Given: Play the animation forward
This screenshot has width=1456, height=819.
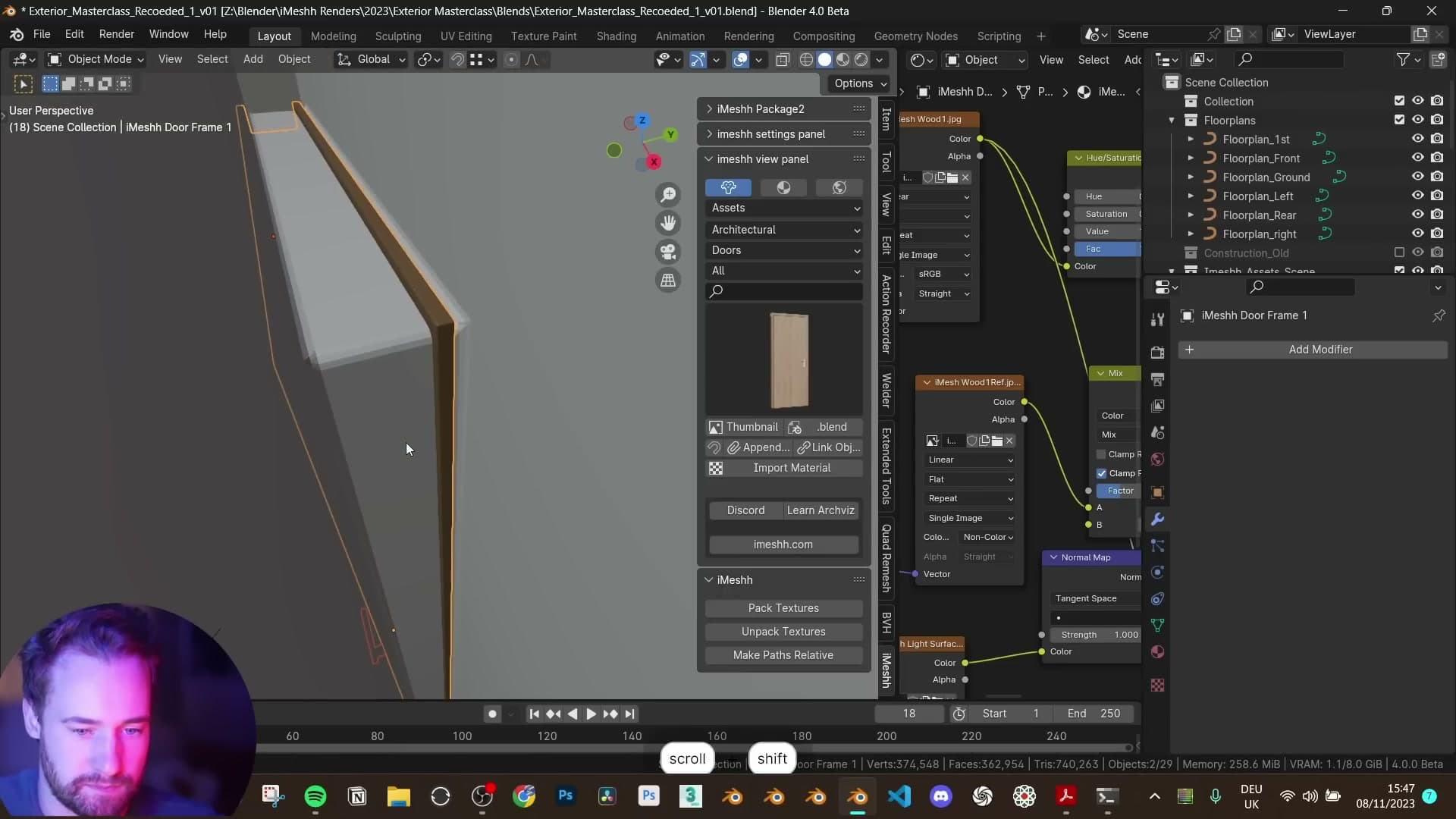Looking at the screenshot, I should click(591, 714).
